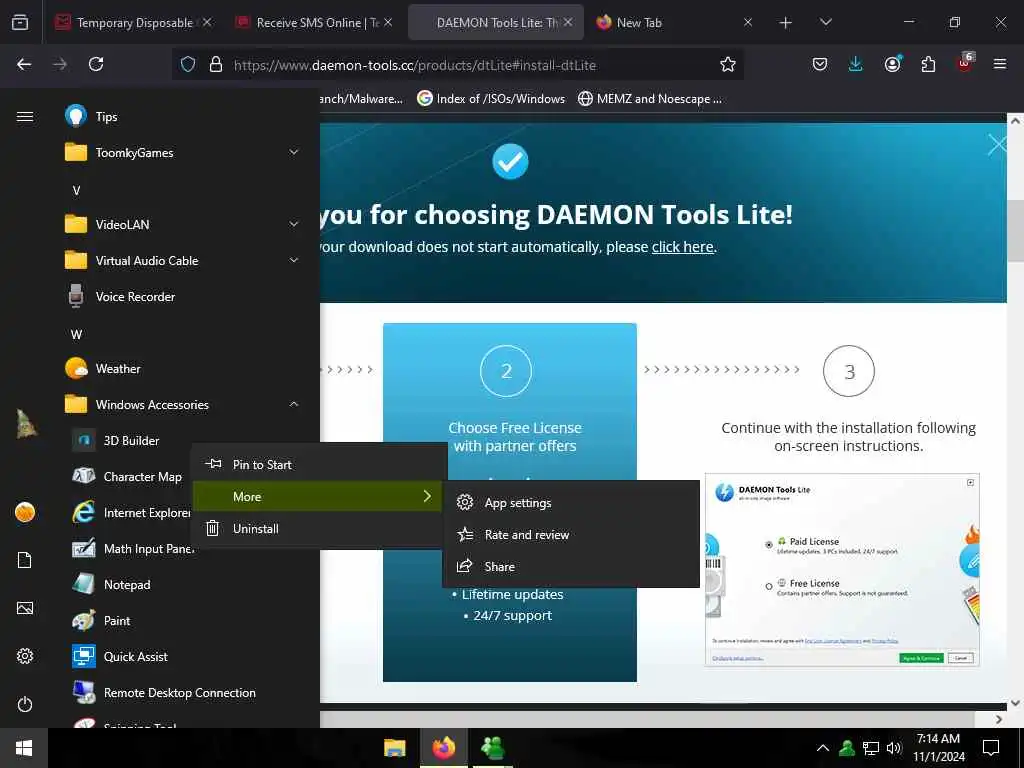Open File Explorer on the taskbar

coord(394,748)
